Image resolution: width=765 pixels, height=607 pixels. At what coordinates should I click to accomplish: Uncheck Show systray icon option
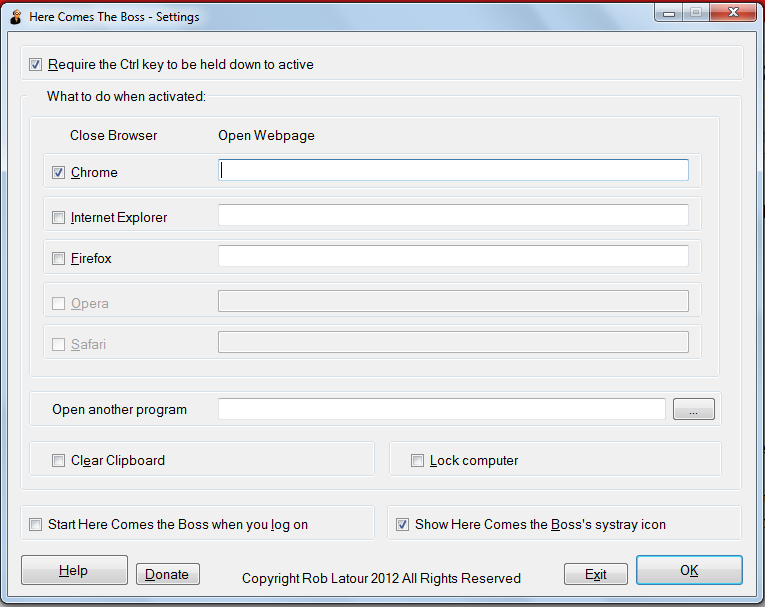pyautogui.click(x=403, y=525)
